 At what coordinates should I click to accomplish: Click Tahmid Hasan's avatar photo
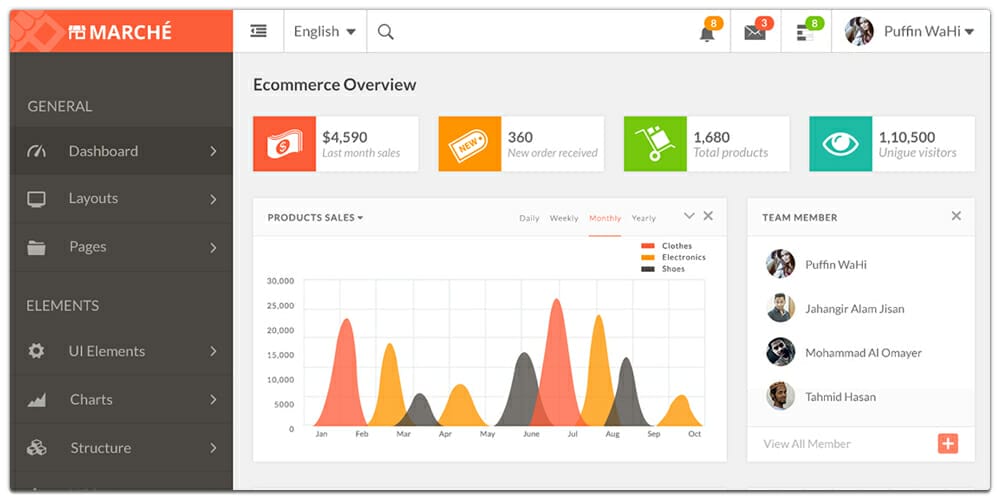tap(781, 396)
